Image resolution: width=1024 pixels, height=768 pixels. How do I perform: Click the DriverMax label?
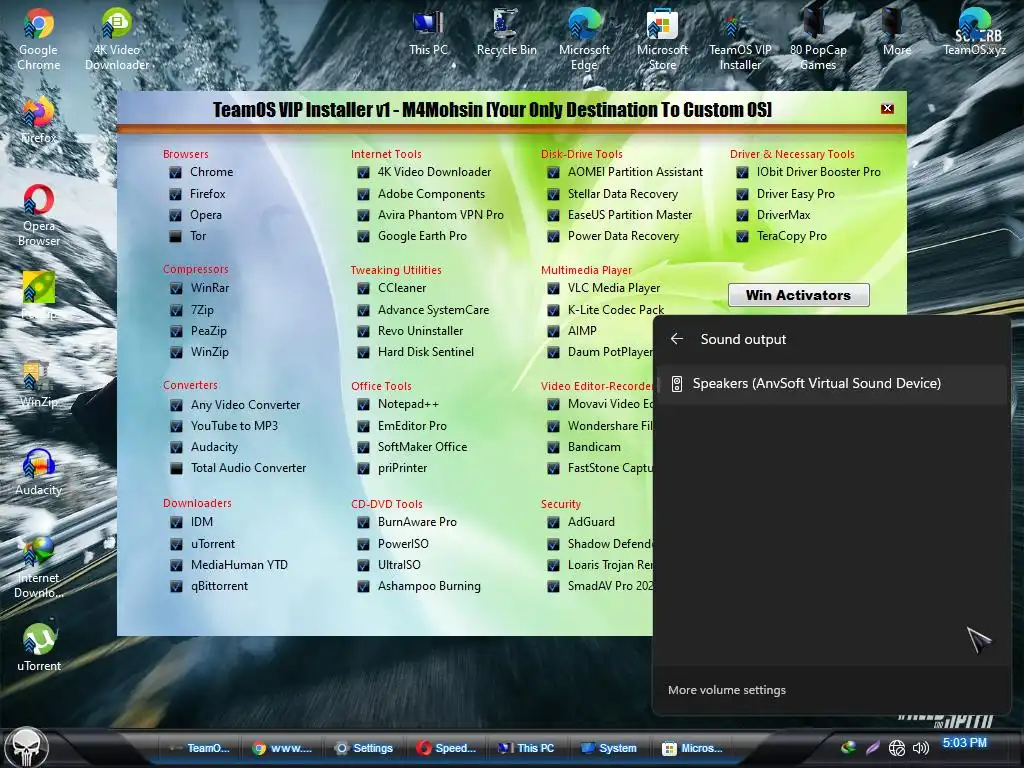point(783,215)
